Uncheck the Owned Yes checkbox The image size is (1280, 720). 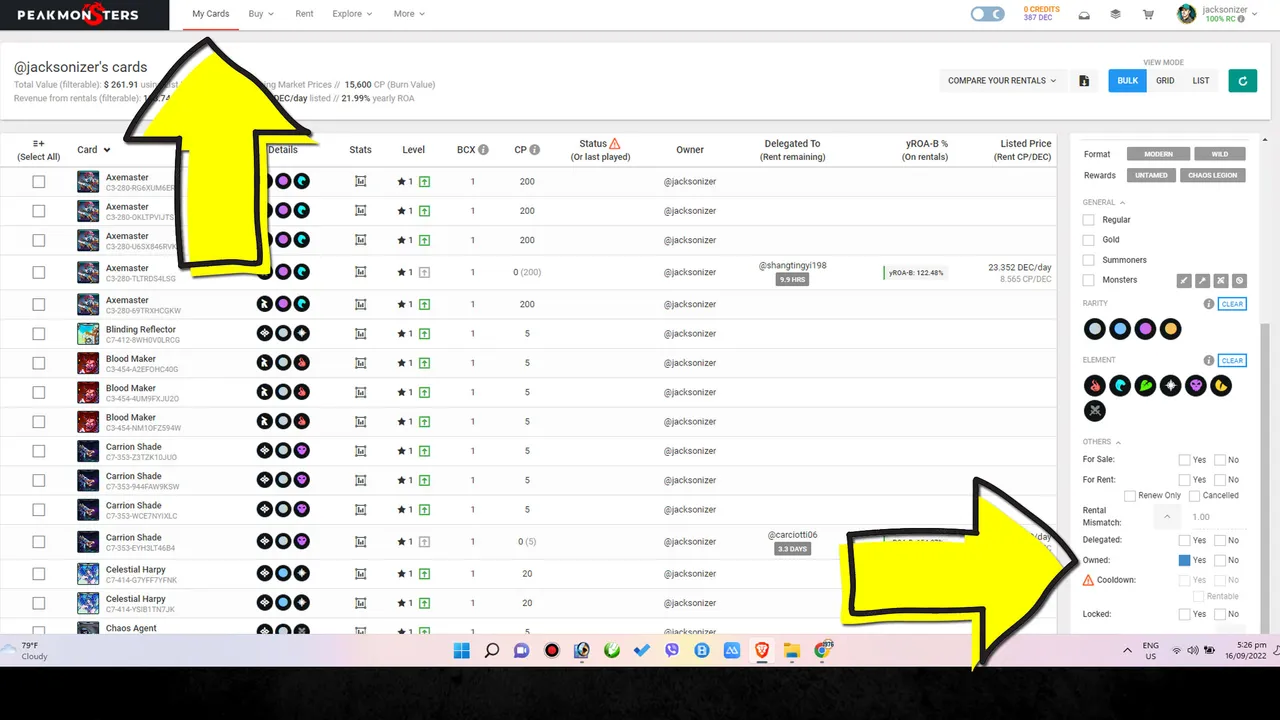pos(1184,561)
